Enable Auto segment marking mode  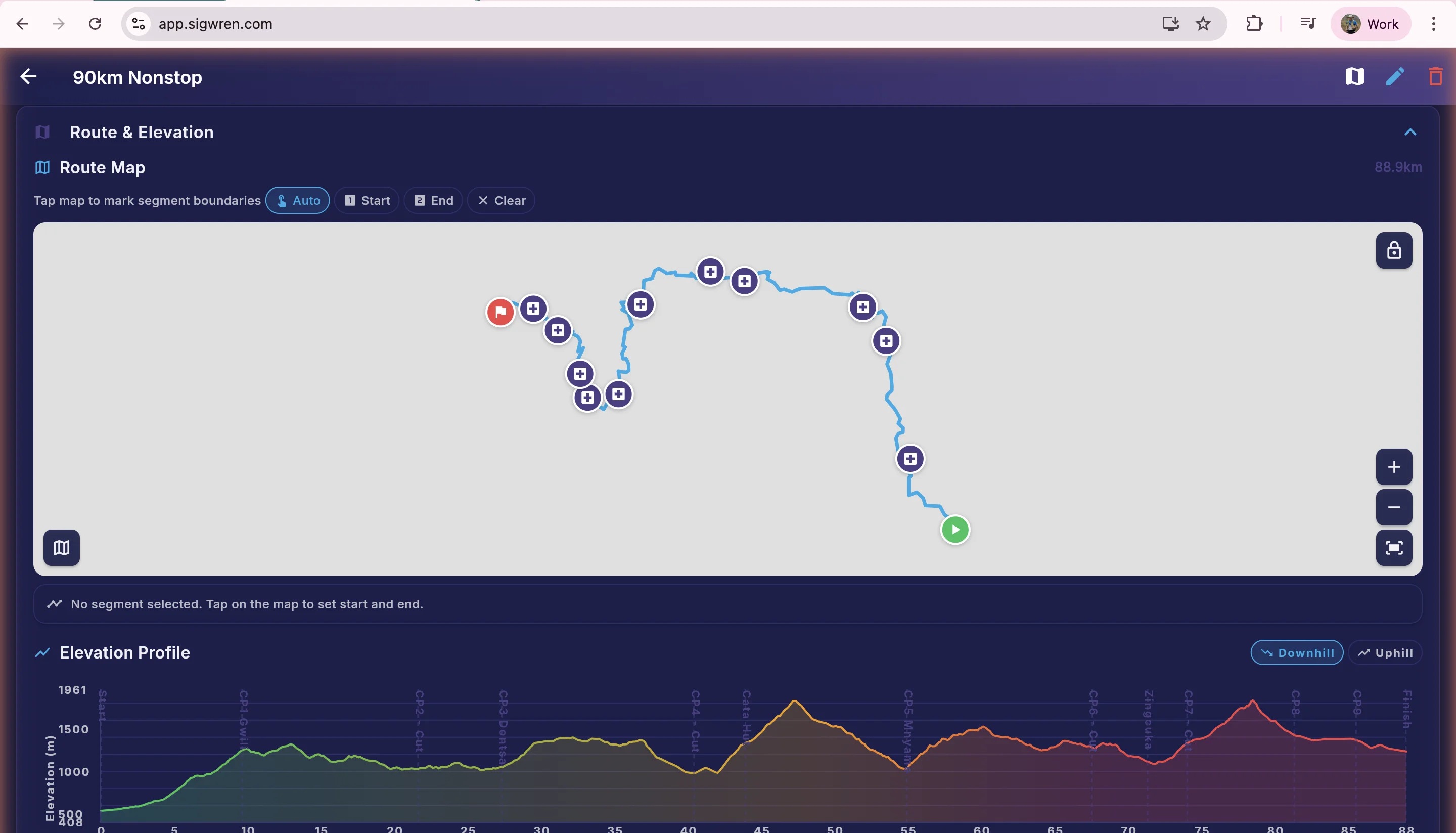(297, 200)
